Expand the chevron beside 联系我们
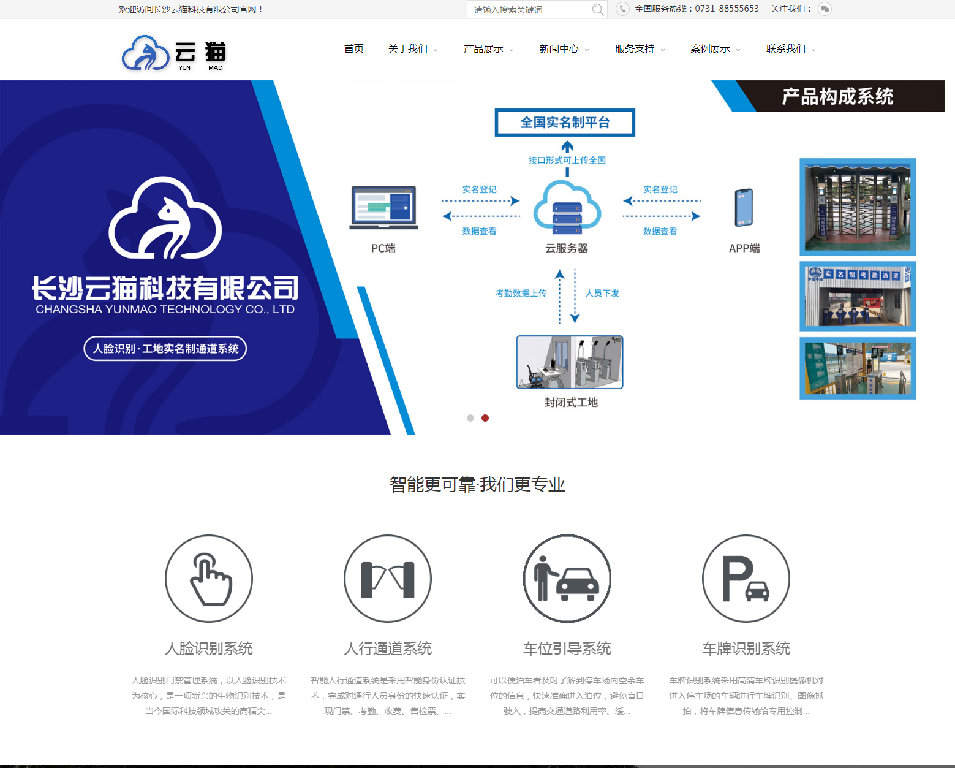The height and width of the screenshot is (768, 955). (x=814, y=50)
